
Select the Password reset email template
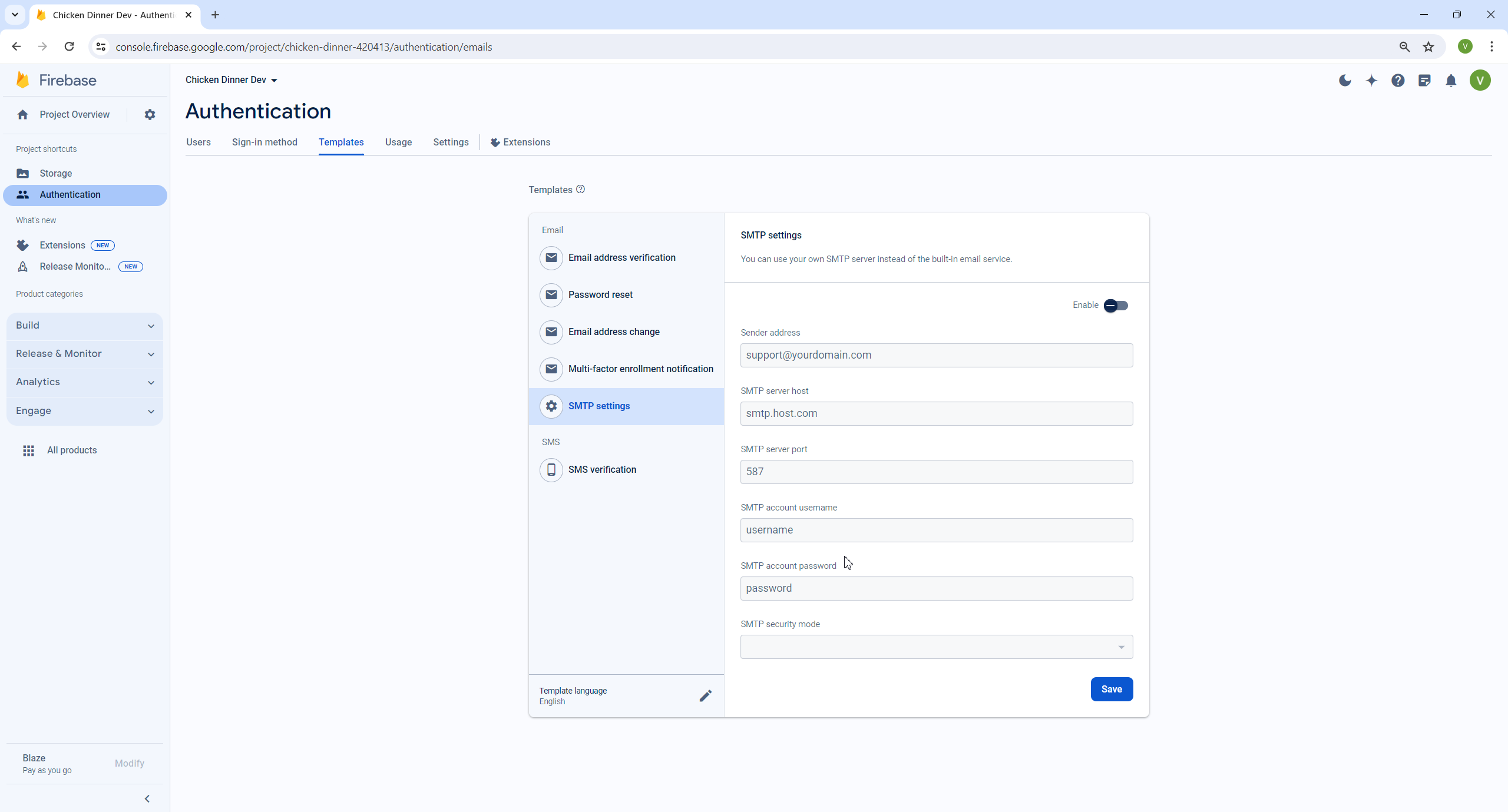pyautogui.click(x=600, y=294)
